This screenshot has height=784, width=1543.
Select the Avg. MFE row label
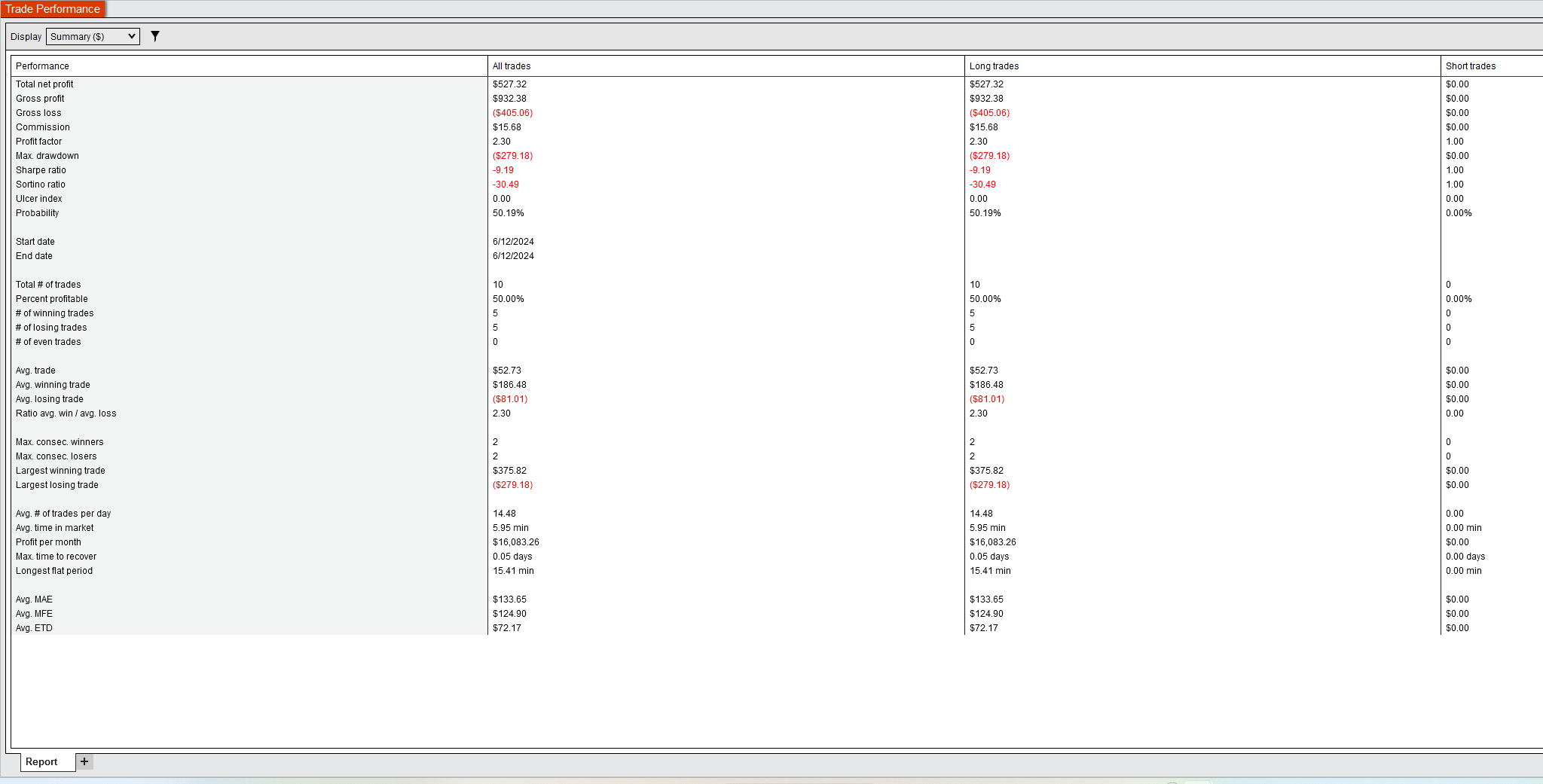[x=34, y=614]
